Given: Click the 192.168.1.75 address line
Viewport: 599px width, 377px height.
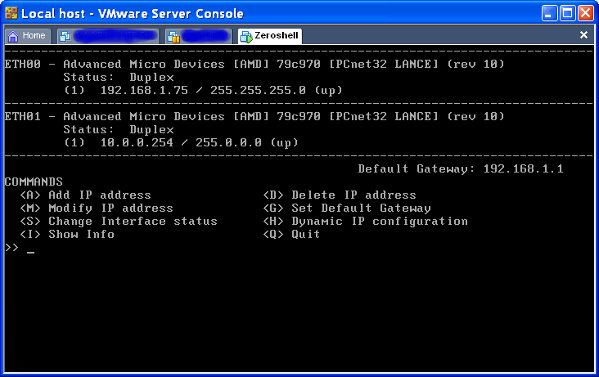Looking at the screenshot, I should pos(203,91).
